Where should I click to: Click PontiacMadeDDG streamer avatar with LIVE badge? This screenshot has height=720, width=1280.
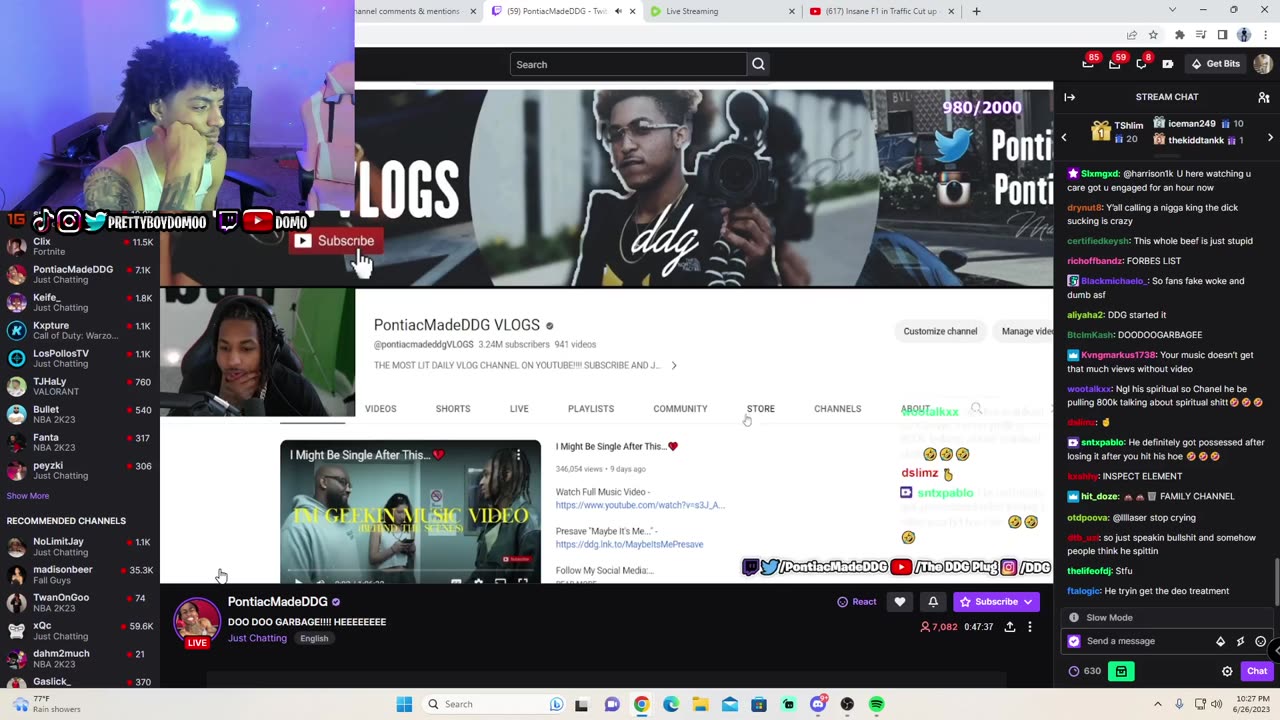pos(197,622)
